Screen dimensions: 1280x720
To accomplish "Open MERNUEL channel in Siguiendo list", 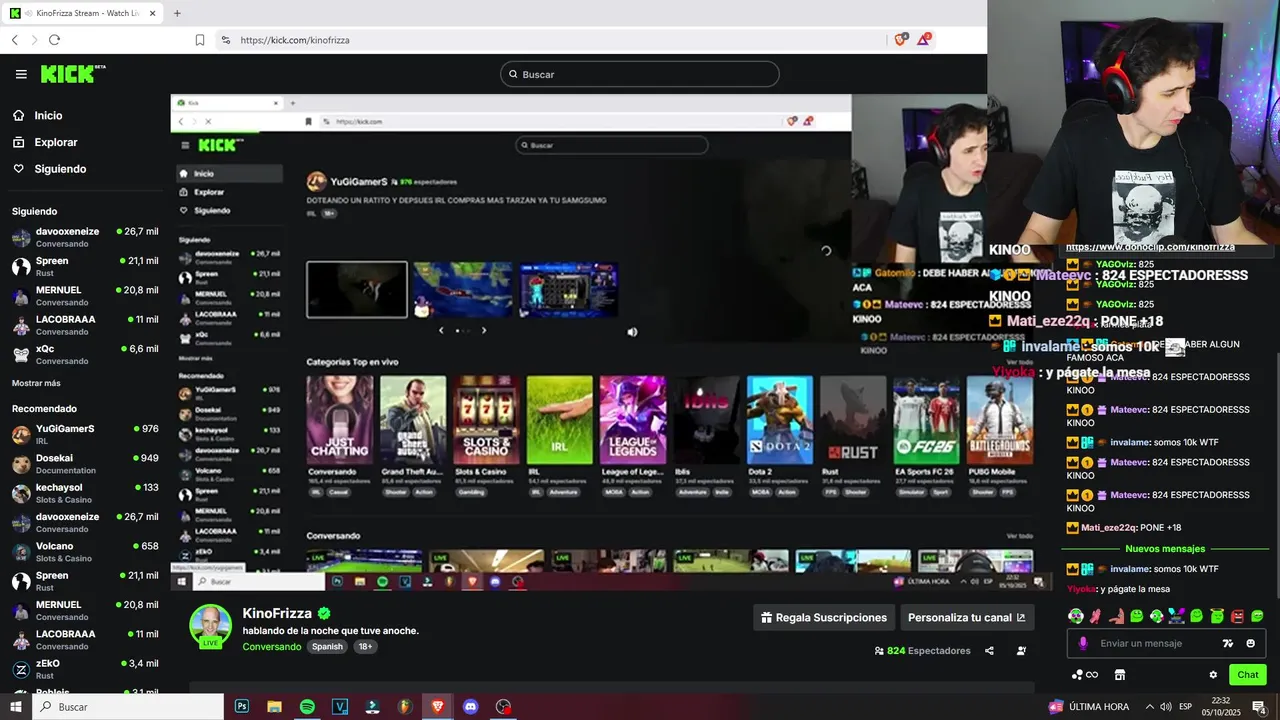I will [85, 295].
